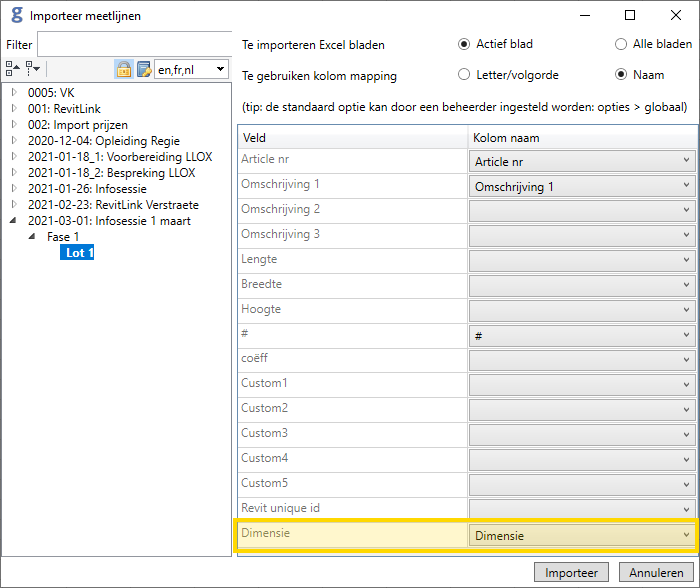Open the Lengte column dropdown
The width and height of the screenshot is (700, 588).
[582, 261]
